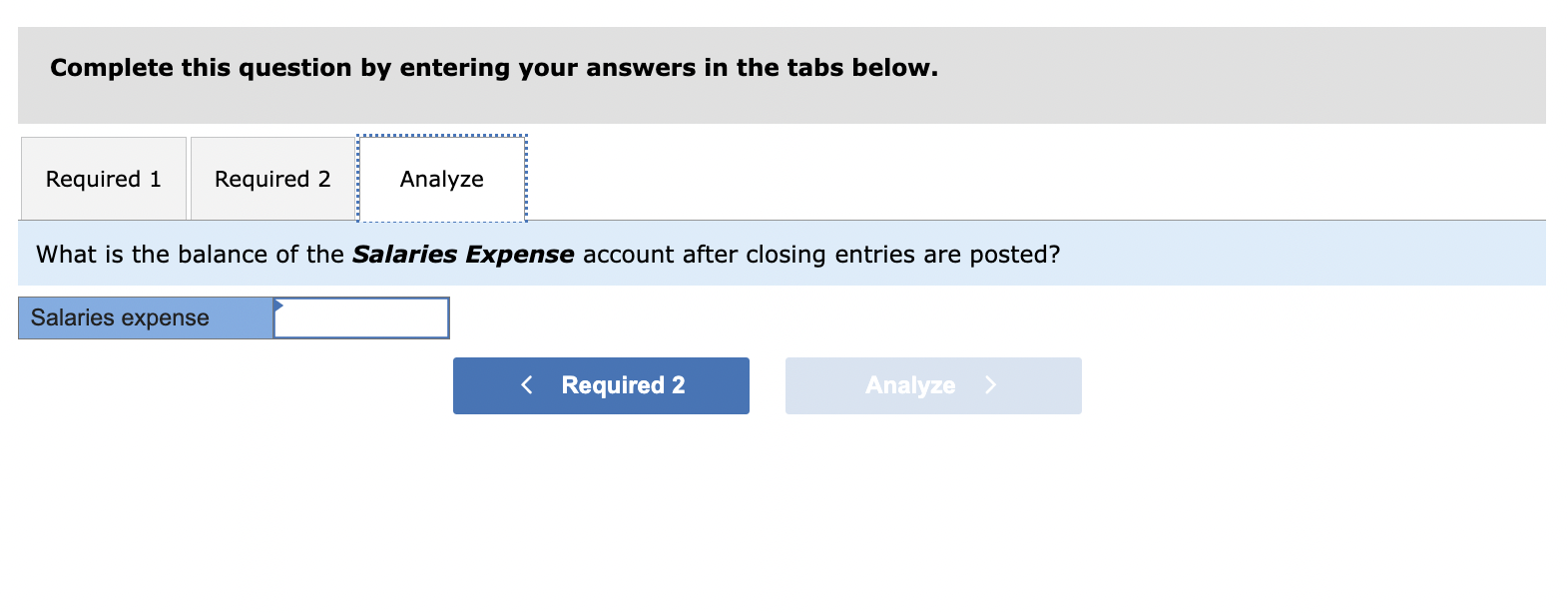Image resolution: width=1568 pixels, height=613 pixels.
Task: Click inside the Salaries expense answer field
Action: click(x=361, y=316)
